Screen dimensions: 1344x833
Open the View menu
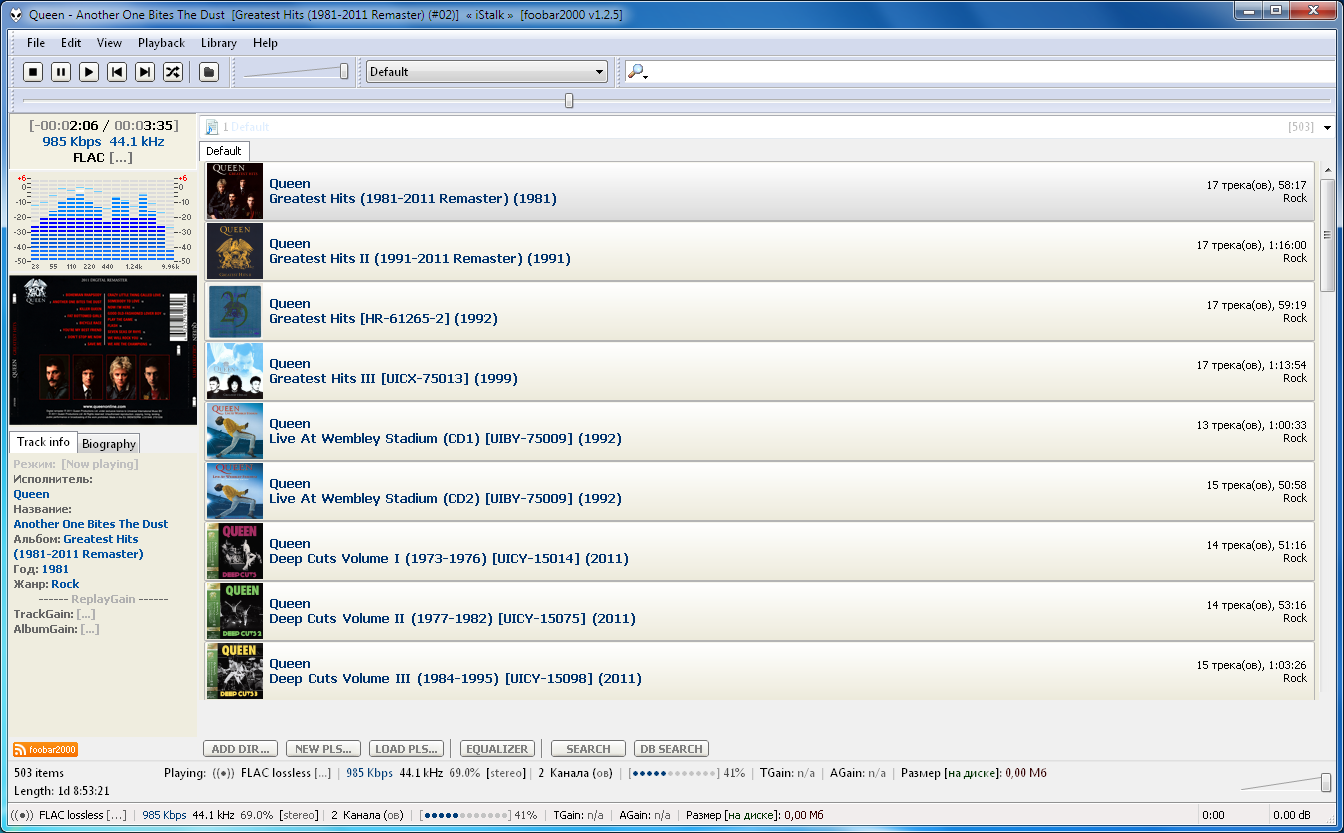109,43
